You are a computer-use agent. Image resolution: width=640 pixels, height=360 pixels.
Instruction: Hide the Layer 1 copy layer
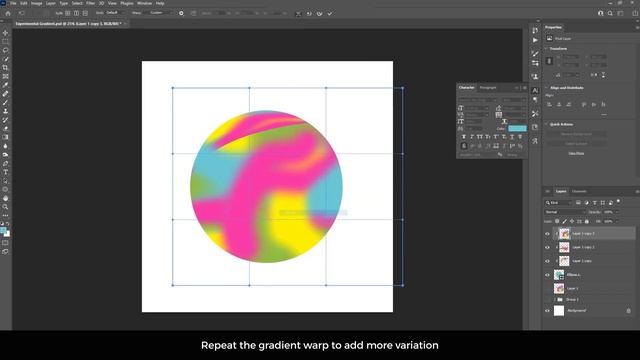tap(547, 261)
